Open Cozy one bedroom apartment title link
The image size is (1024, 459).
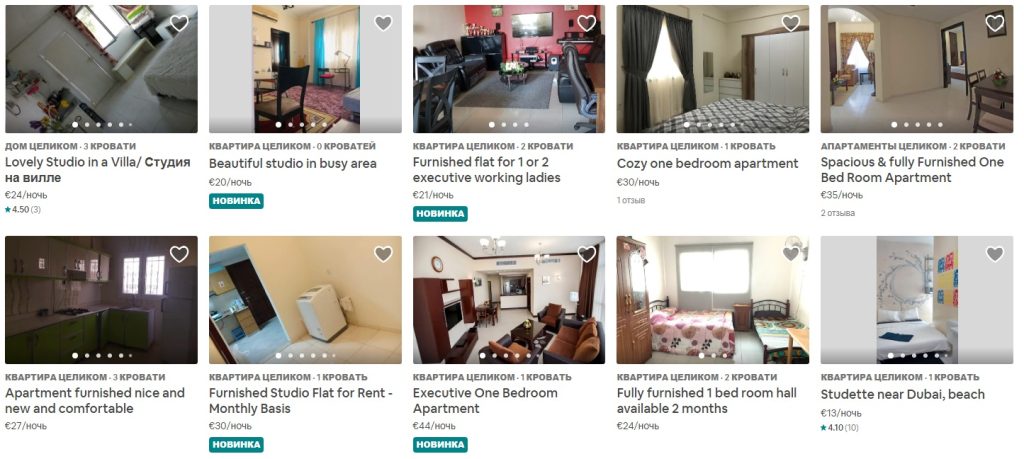[707, 163]
